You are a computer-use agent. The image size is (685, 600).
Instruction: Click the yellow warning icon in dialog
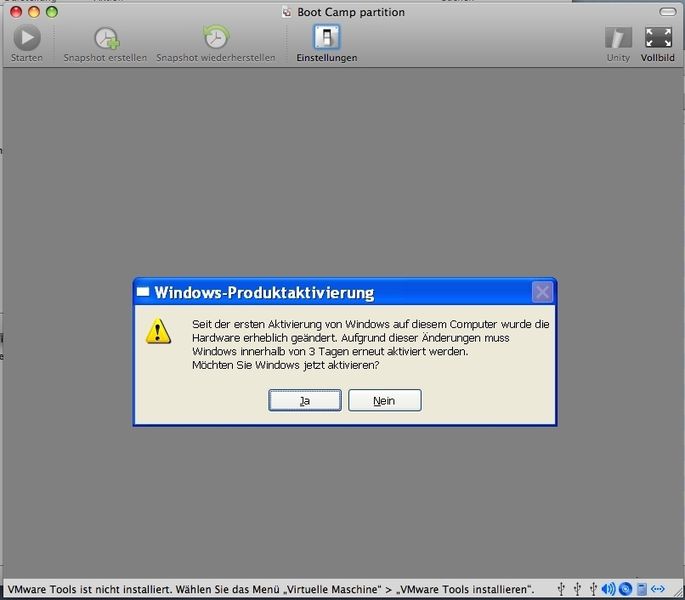click(158, 331)
